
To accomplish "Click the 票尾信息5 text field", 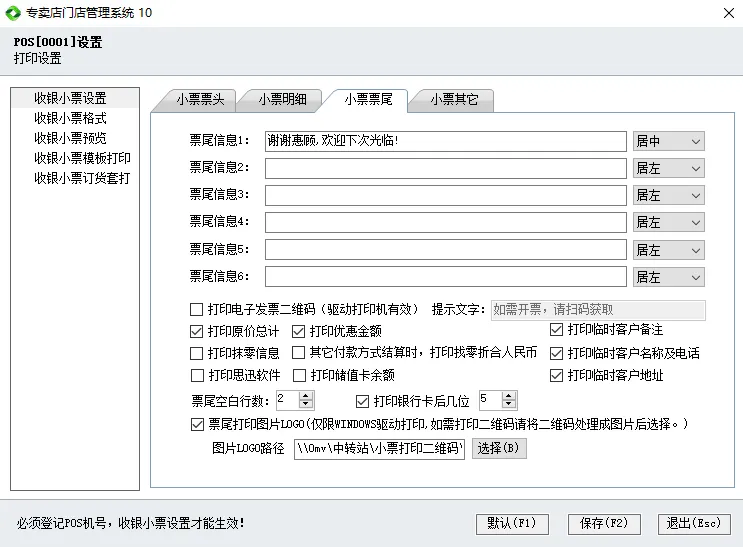I will (x=445, y=250).
